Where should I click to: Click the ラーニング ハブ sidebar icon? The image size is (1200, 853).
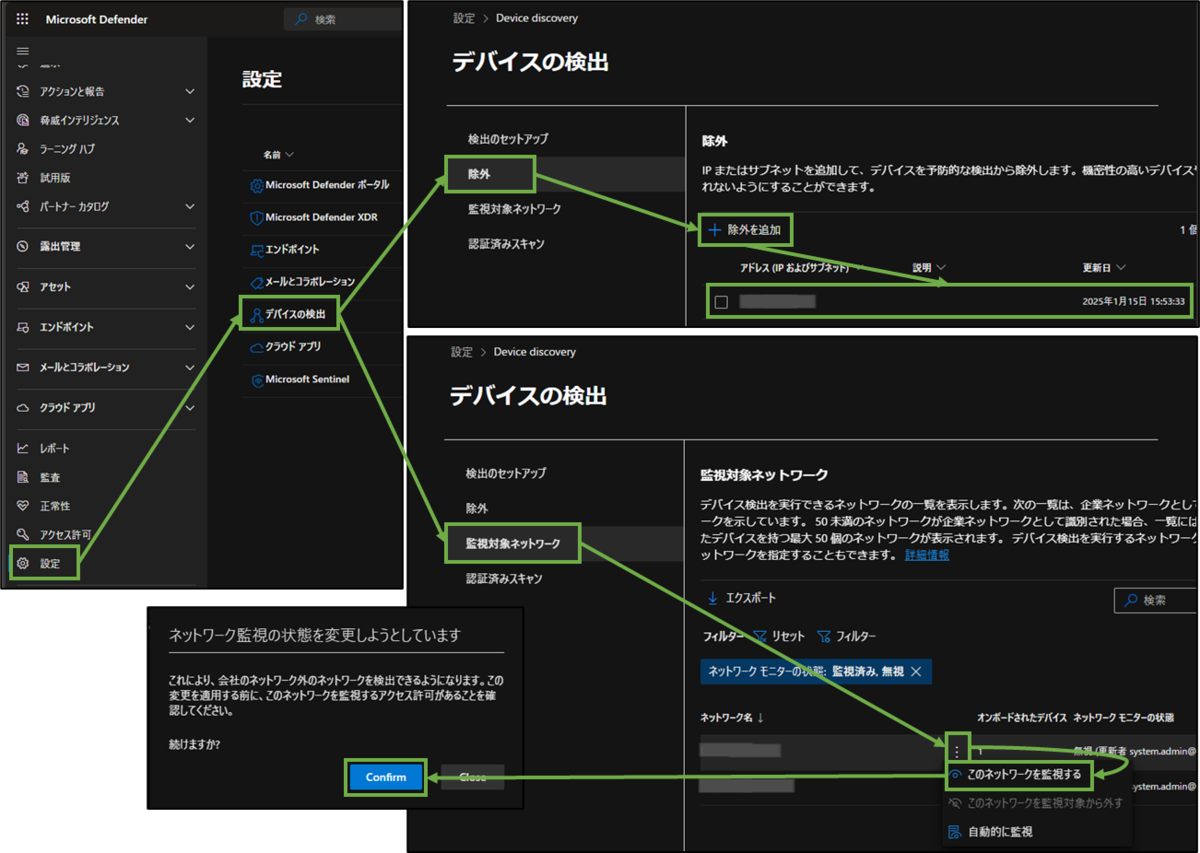(23, 149)
